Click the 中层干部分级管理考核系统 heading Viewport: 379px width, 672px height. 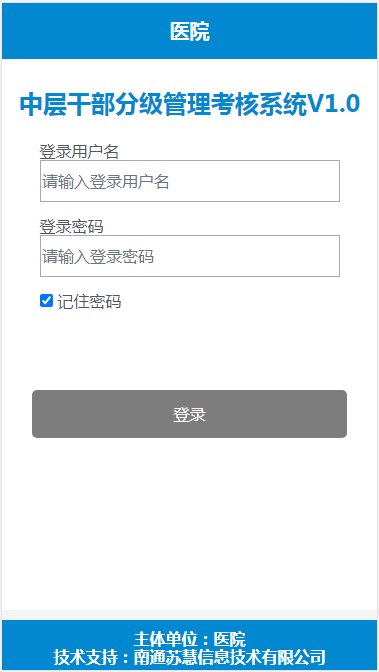(164, 104)
